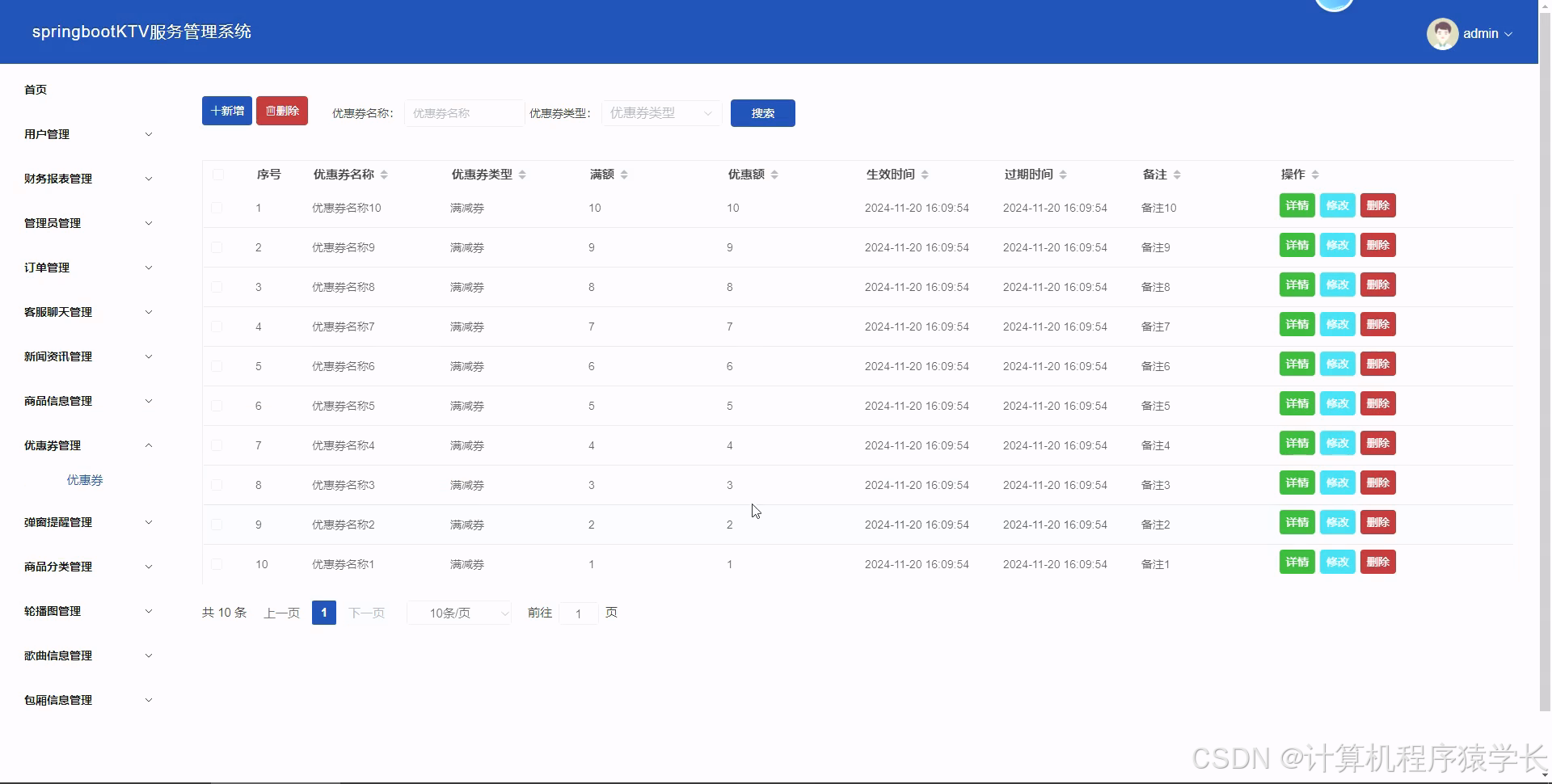
Task: Click the plus icon on 新增 button
Action: [215, 111]
